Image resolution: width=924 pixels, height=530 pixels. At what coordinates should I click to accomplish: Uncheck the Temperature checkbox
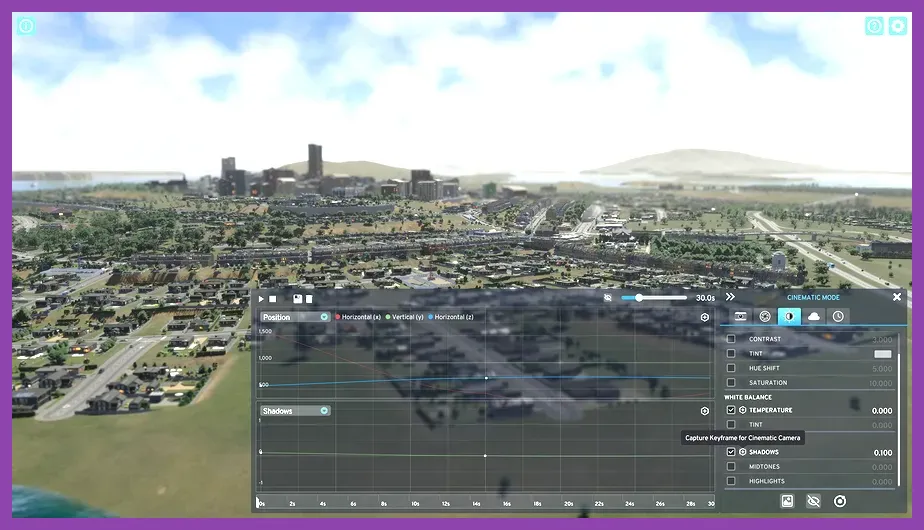tap(731, 410)
